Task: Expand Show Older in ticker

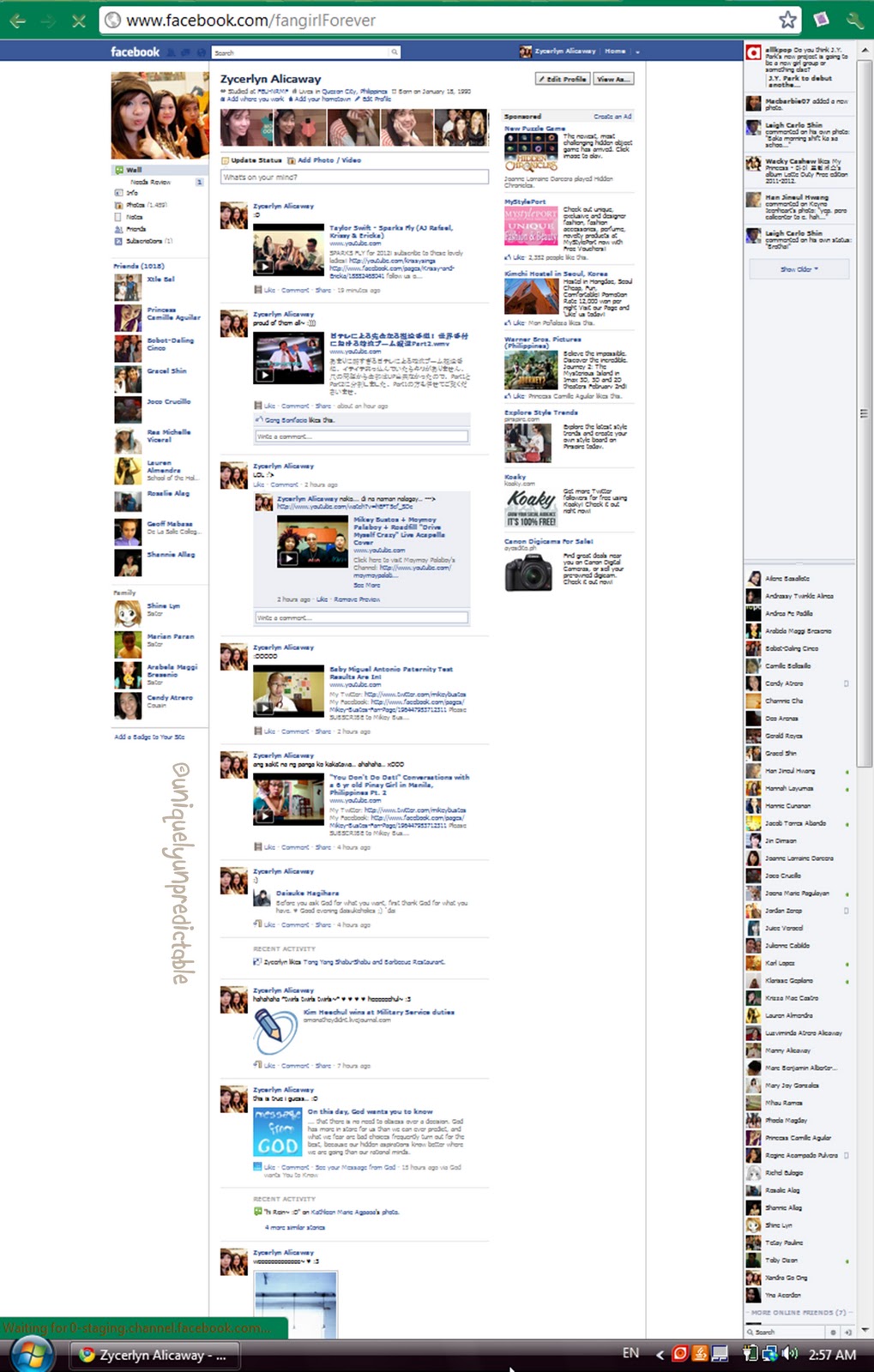Action: point(799,268)
